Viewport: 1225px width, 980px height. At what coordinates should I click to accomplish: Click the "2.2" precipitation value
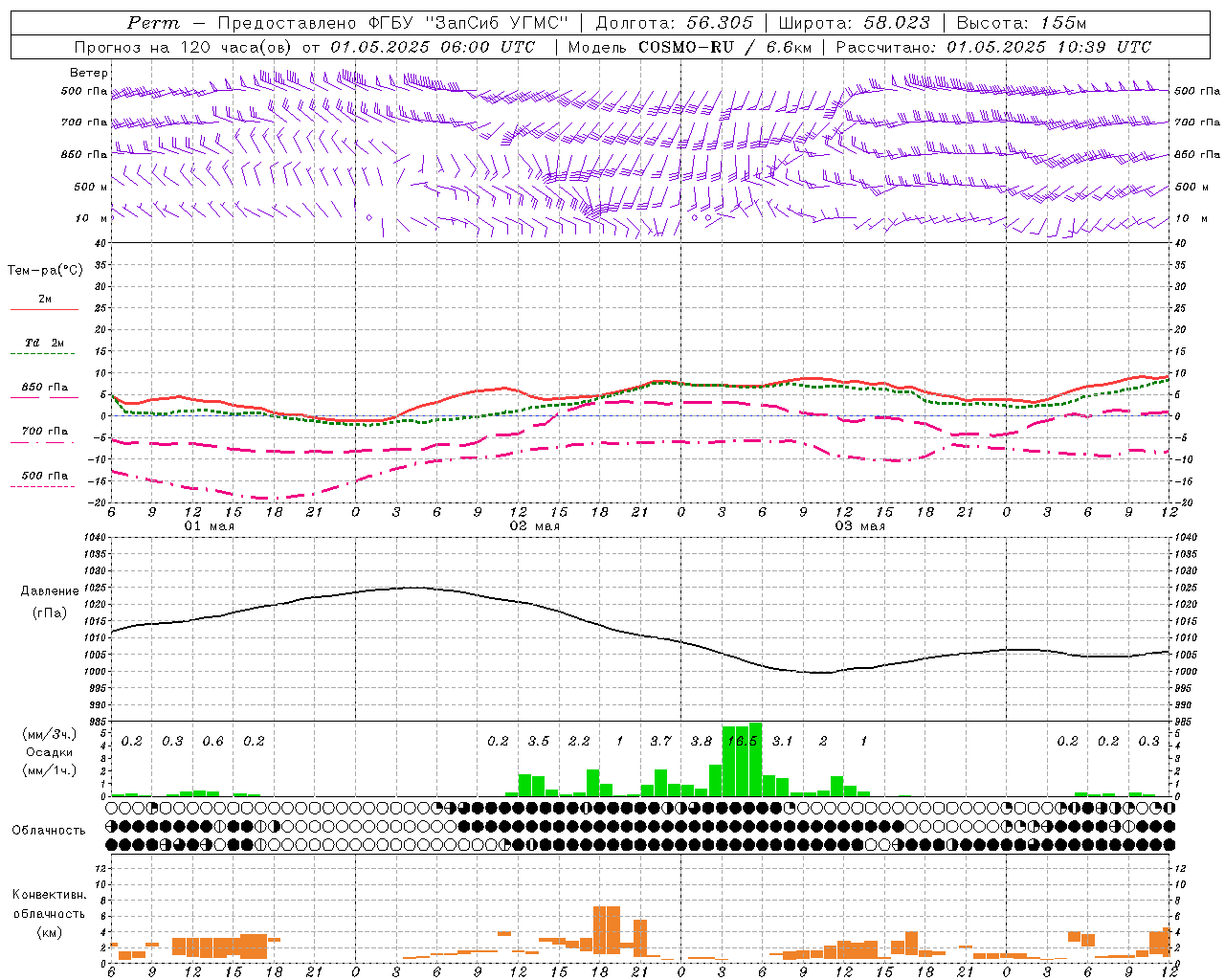coord(579,741)
